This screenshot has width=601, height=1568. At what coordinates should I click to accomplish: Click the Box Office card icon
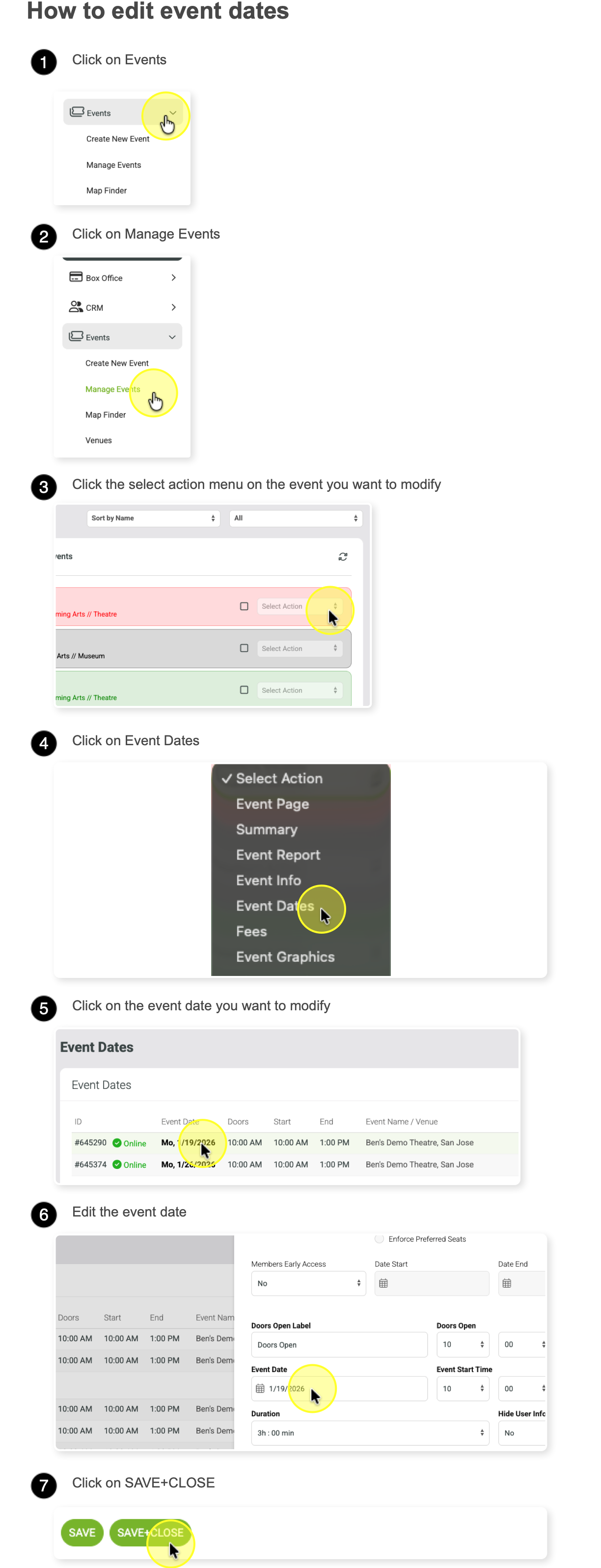pyautogui.click(x=76, y=277)
